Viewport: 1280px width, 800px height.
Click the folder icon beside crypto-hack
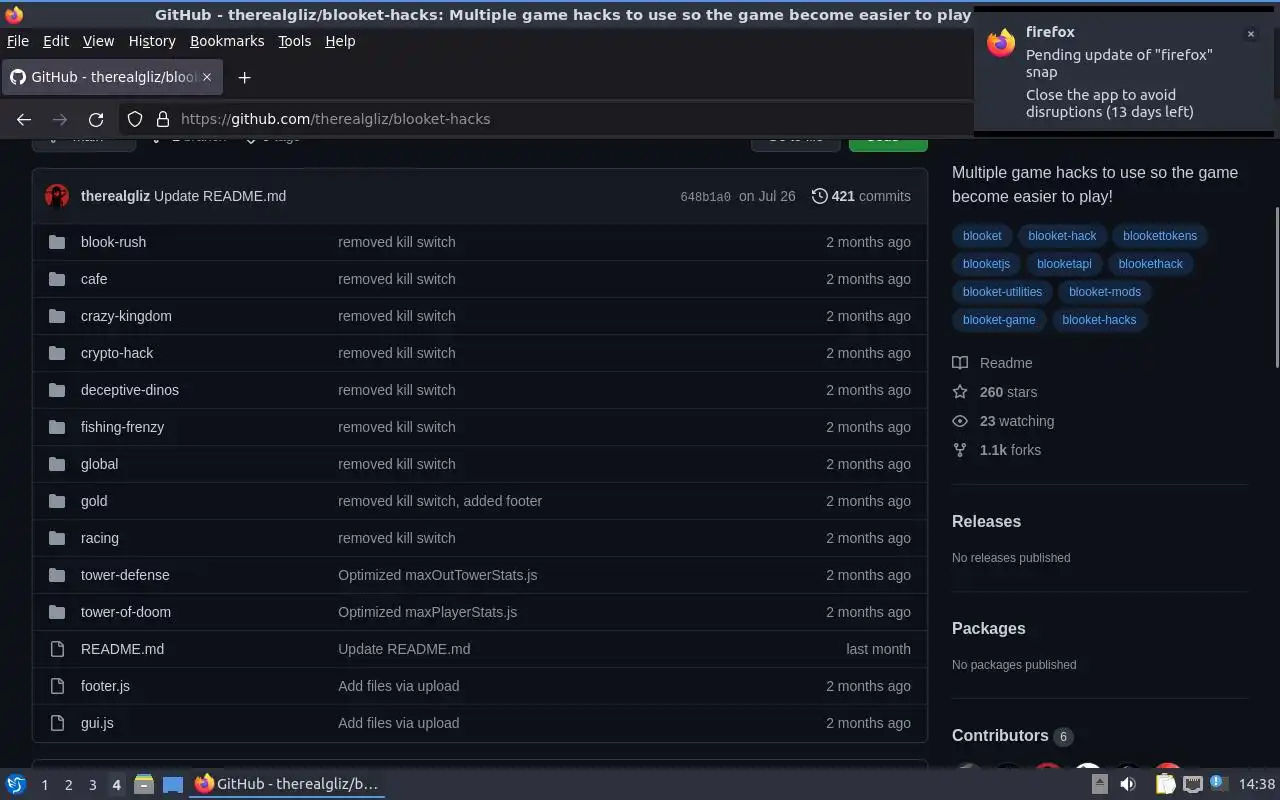(57, 353)
